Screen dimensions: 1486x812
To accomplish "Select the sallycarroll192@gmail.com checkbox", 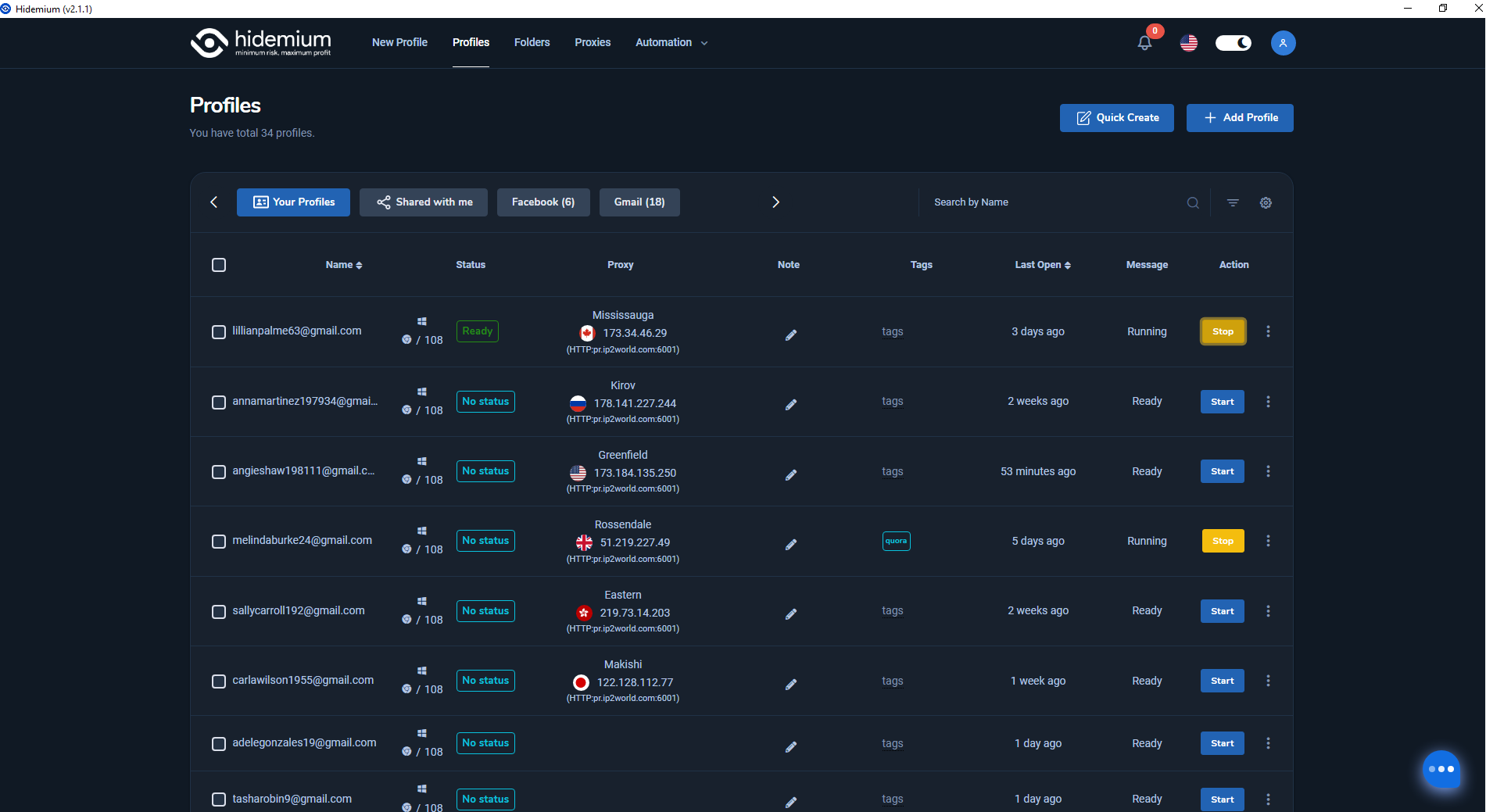I will point(219,611).
